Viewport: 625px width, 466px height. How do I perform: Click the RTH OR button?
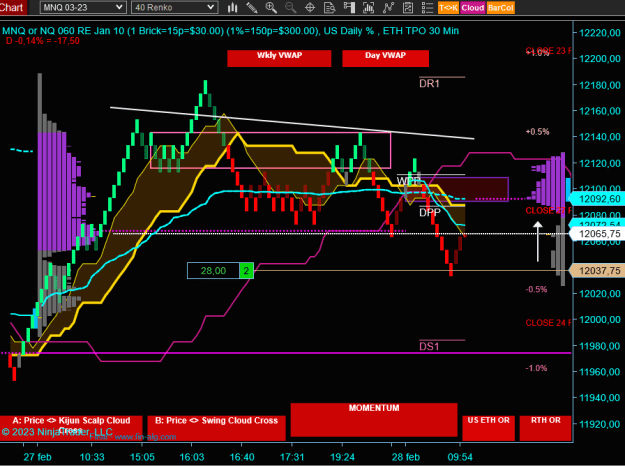coord(545,428)
